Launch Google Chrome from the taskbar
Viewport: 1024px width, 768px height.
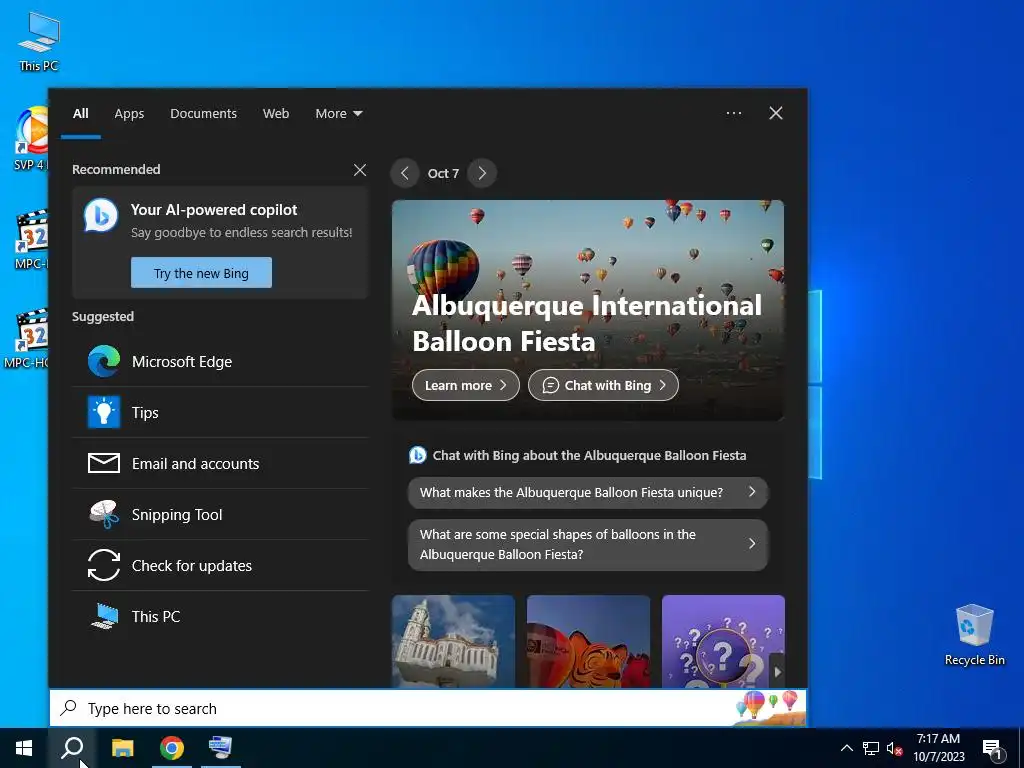pos(172,748)
